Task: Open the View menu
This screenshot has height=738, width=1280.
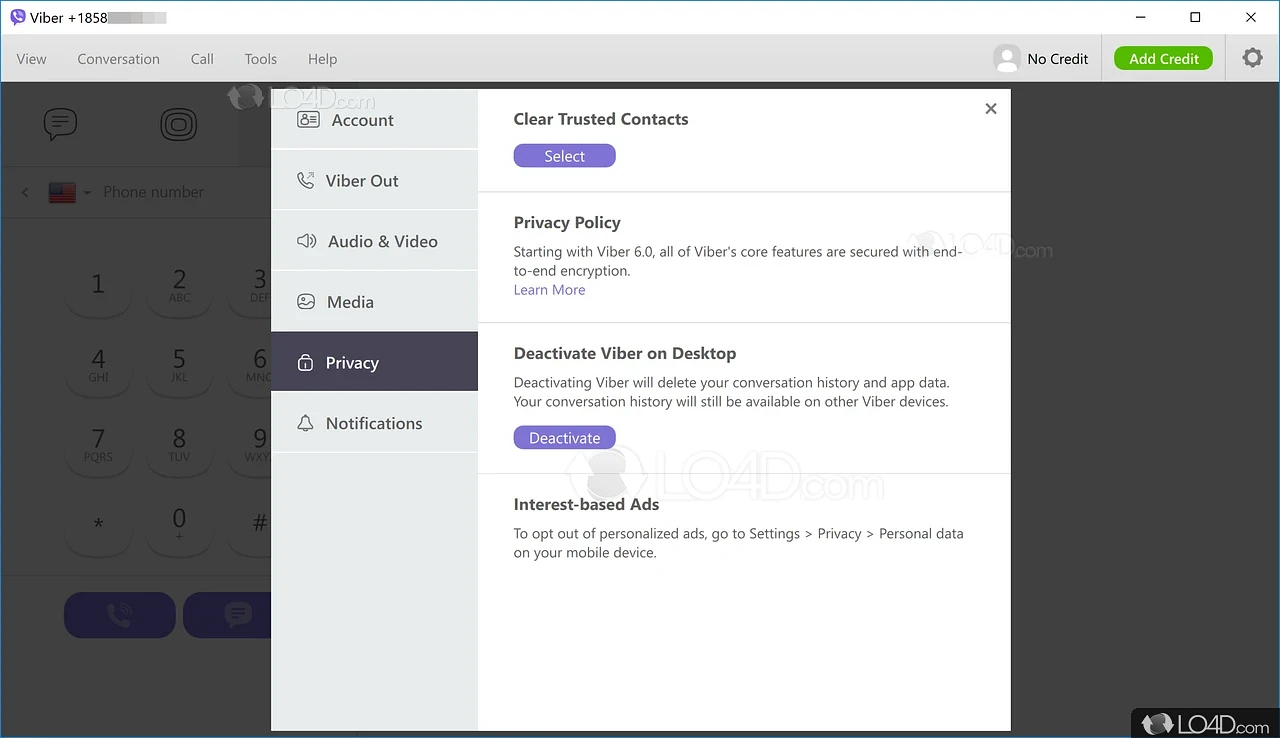Action: tap(31, 59)
